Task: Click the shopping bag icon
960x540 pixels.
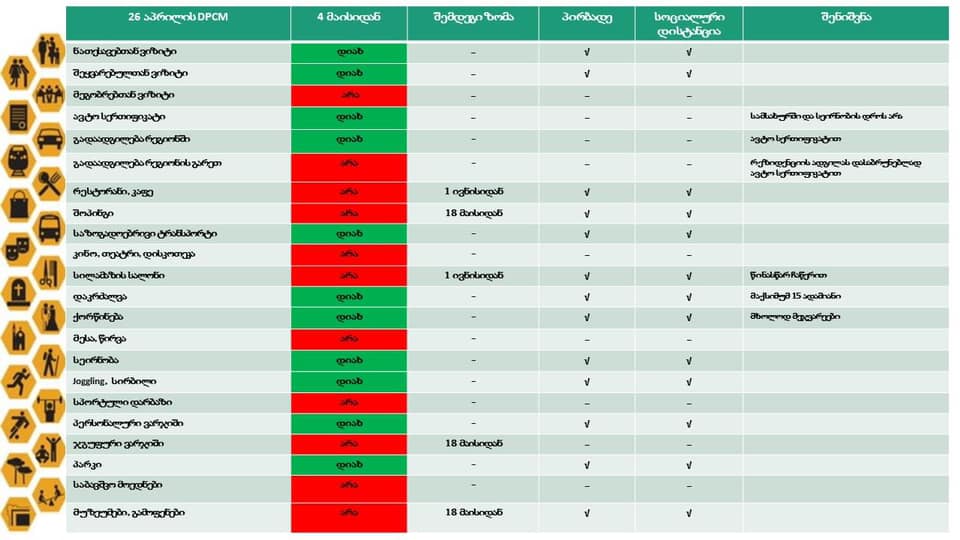Action: click(x=19, y=205)
